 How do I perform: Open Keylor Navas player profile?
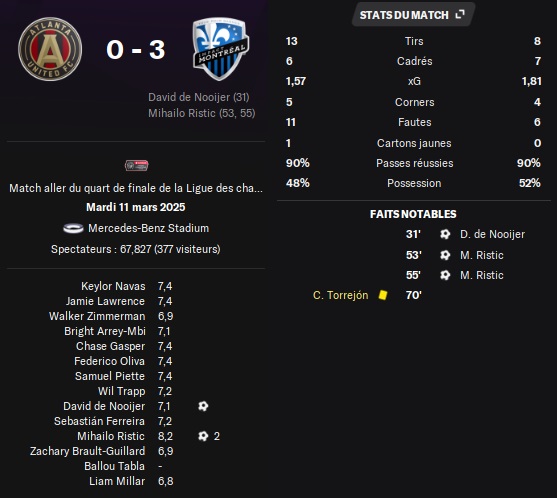click(x=113, y=286)
